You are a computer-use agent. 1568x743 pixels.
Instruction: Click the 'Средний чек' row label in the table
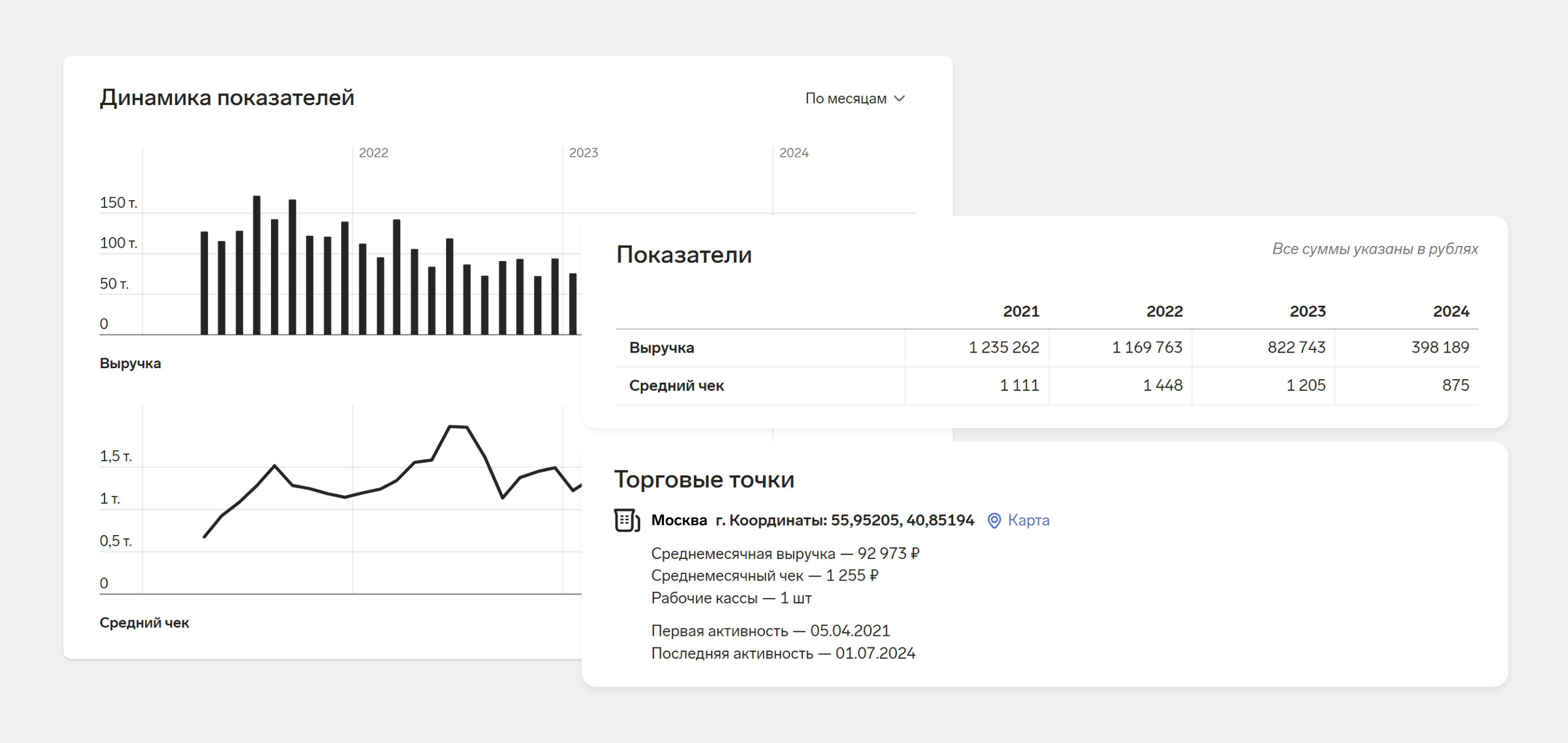tap(676, 386)
